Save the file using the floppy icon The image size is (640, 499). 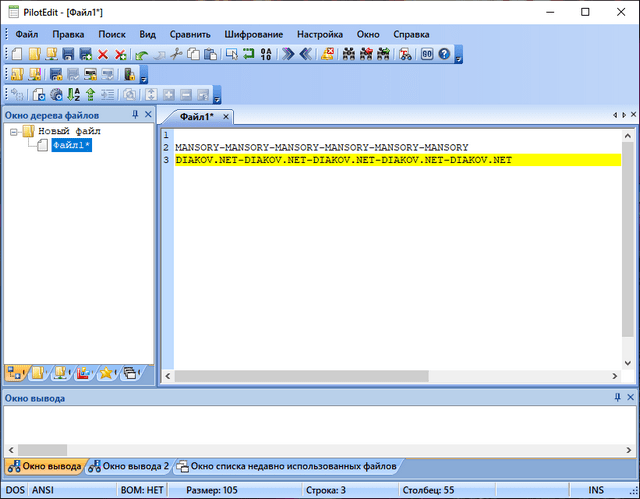click(x=68, y=54)
